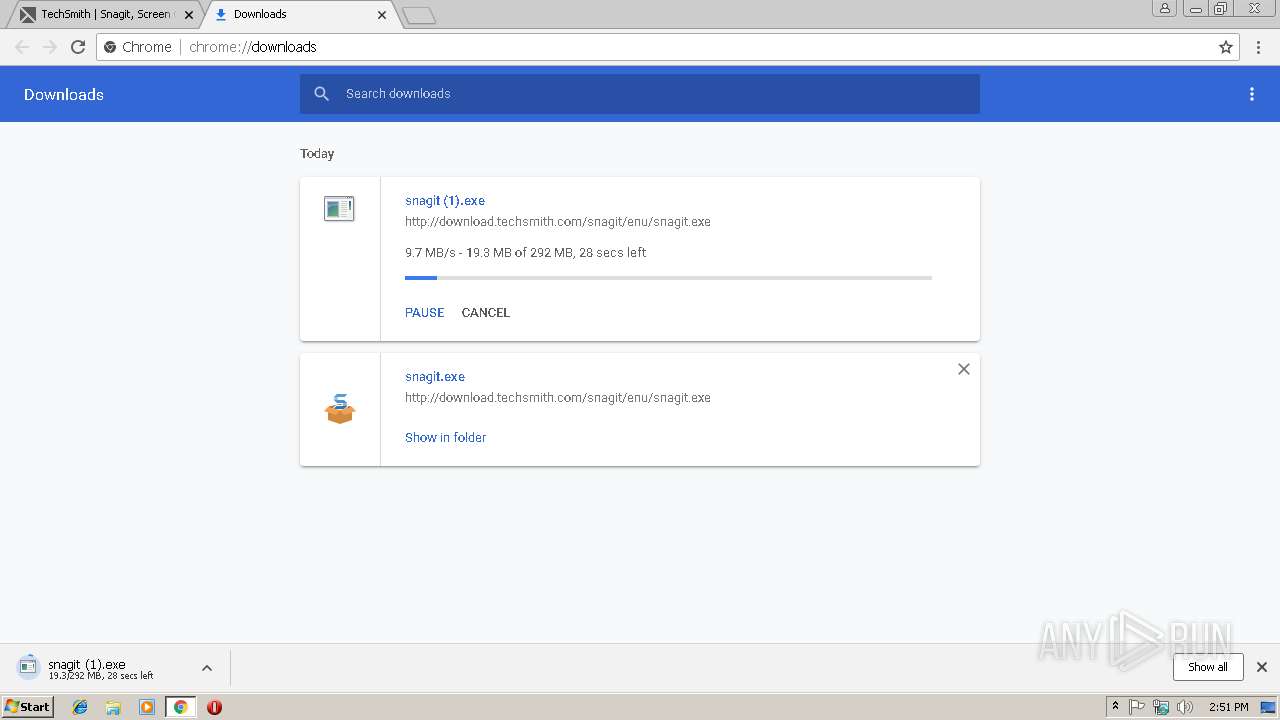Go back with the back arrow
The image size is (1280, 720).
pyautogui.click(x=22, y=47)
